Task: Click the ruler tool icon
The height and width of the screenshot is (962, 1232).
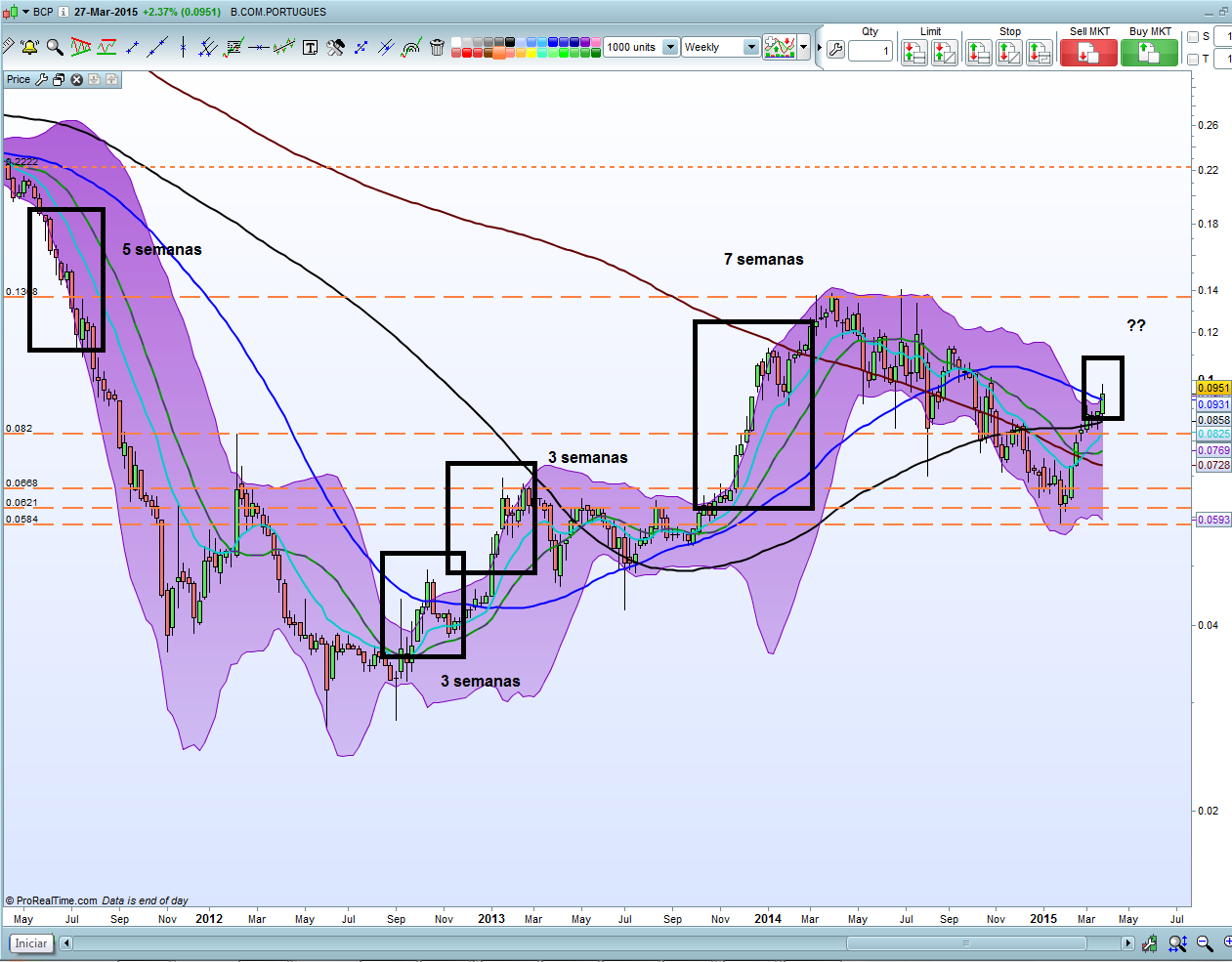Action: coord(8,46)
